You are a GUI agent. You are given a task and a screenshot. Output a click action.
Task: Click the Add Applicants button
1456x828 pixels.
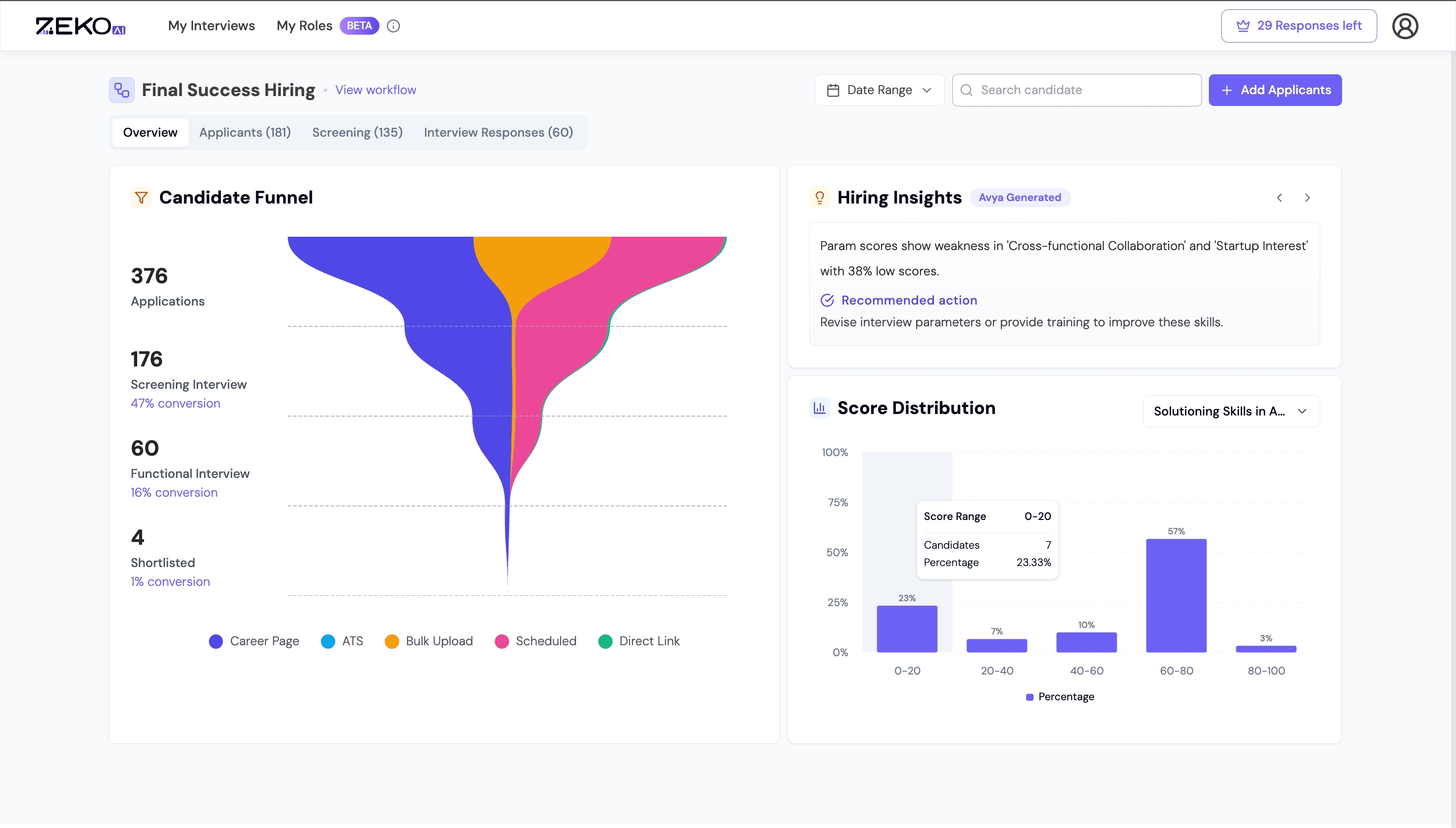tap(1275, 90)
